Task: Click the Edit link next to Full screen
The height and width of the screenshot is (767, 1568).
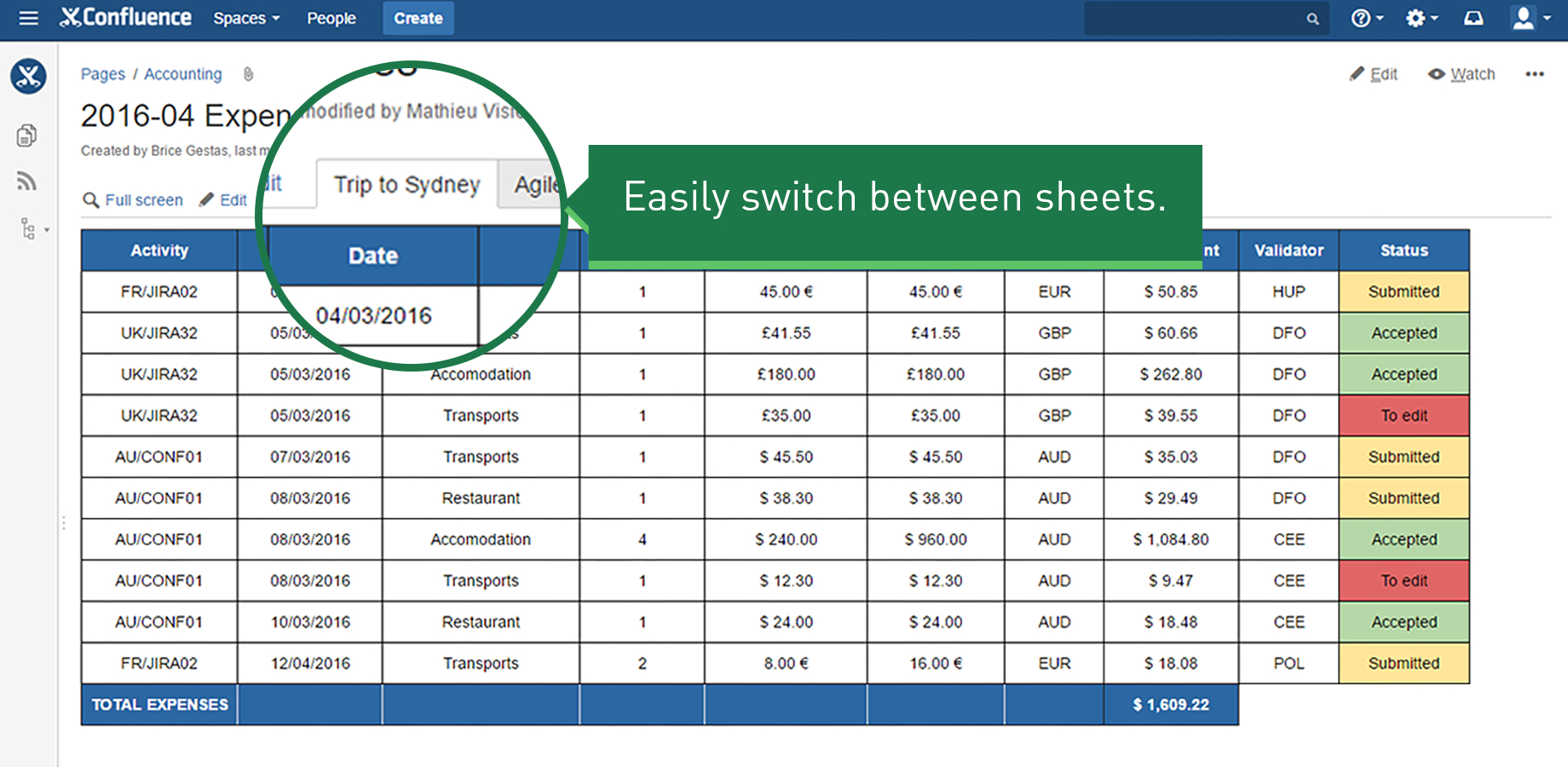Action: pos(223,200)
